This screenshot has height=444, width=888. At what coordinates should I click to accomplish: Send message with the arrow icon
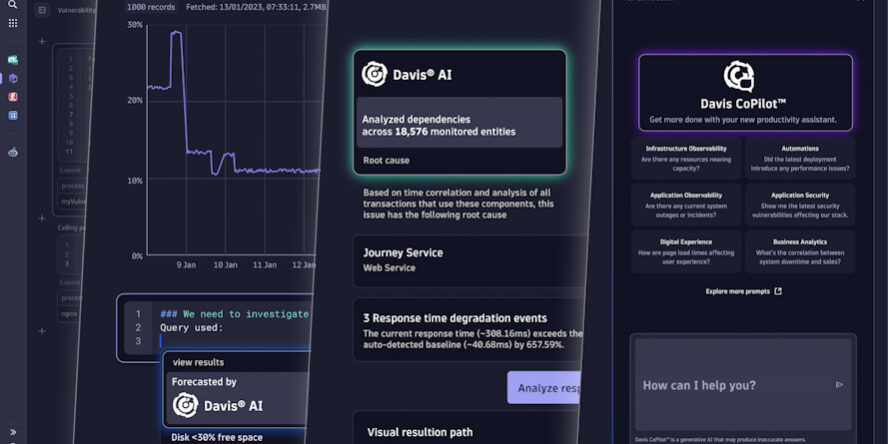(839, 385)
